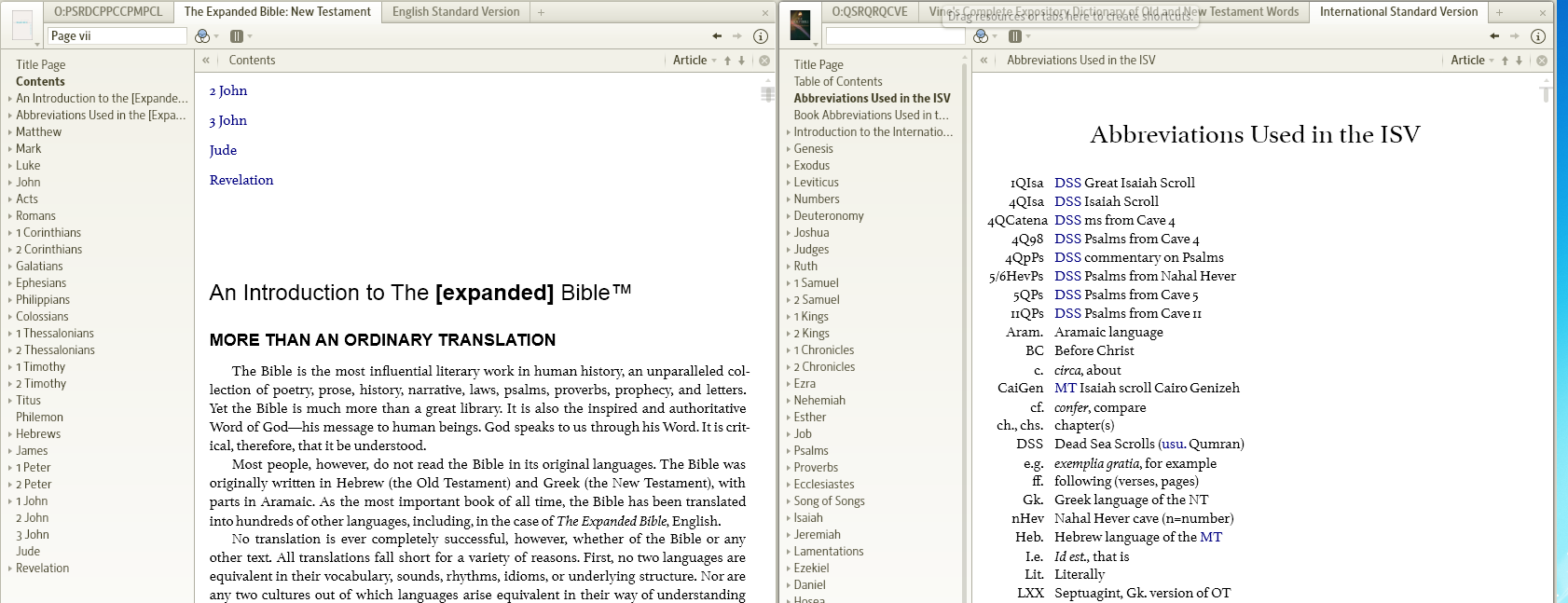This screenshot has height=603, width=1568.
Task: Switch to English Standard Version tab
Action: [456, 12]
